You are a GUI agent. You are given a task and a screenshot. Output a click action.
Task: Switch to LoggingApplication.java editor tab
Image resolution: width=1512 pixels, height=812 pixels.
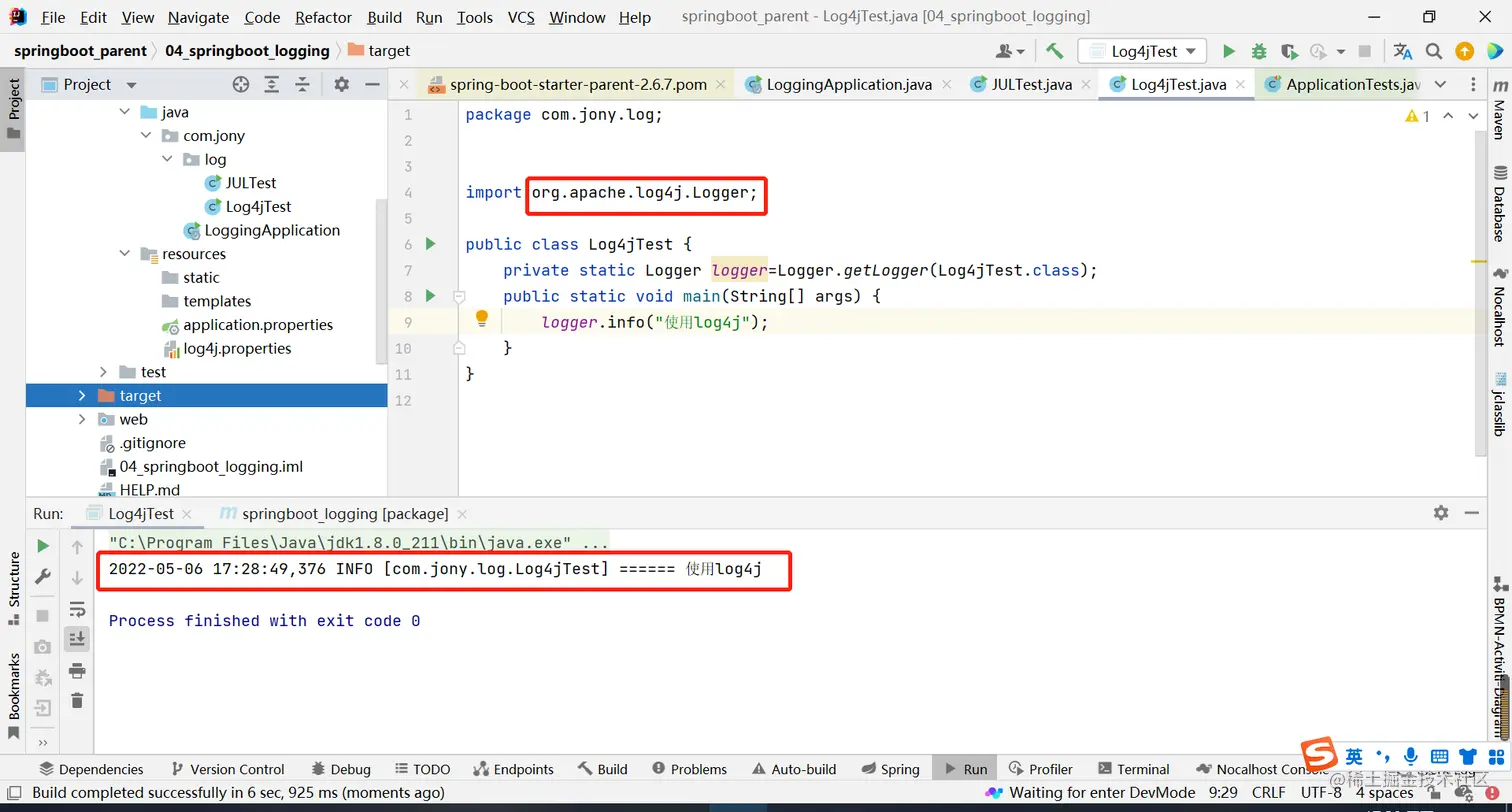coord(848,85)
